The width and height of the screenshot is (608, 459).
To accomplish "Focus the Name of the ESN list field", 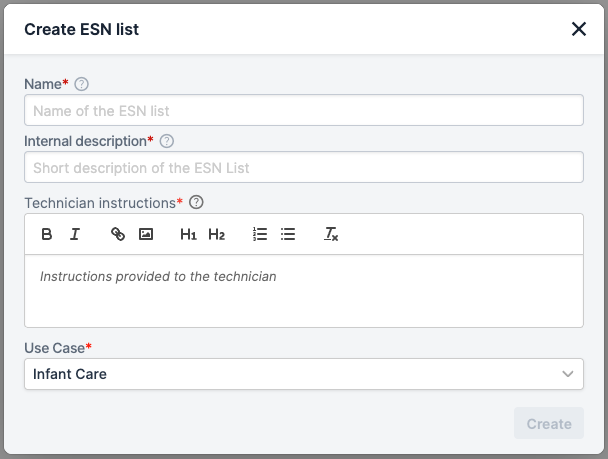I will pyautogui.click(x=304, y=110).
